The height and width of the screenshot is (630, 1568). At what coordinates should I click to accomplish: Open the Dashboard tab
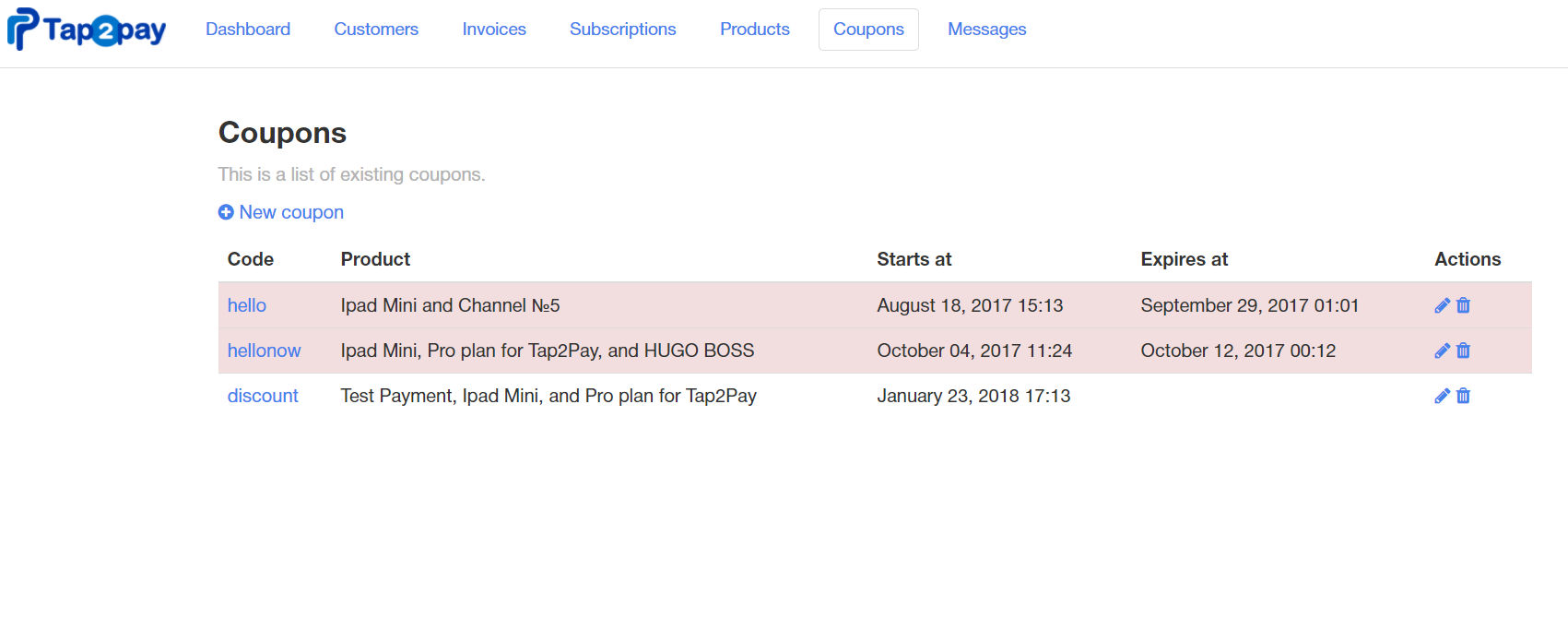coord(248,30)
